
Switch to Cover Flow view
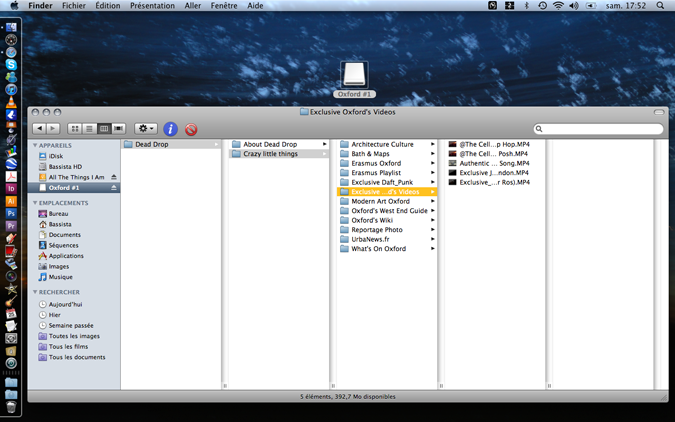118,129
